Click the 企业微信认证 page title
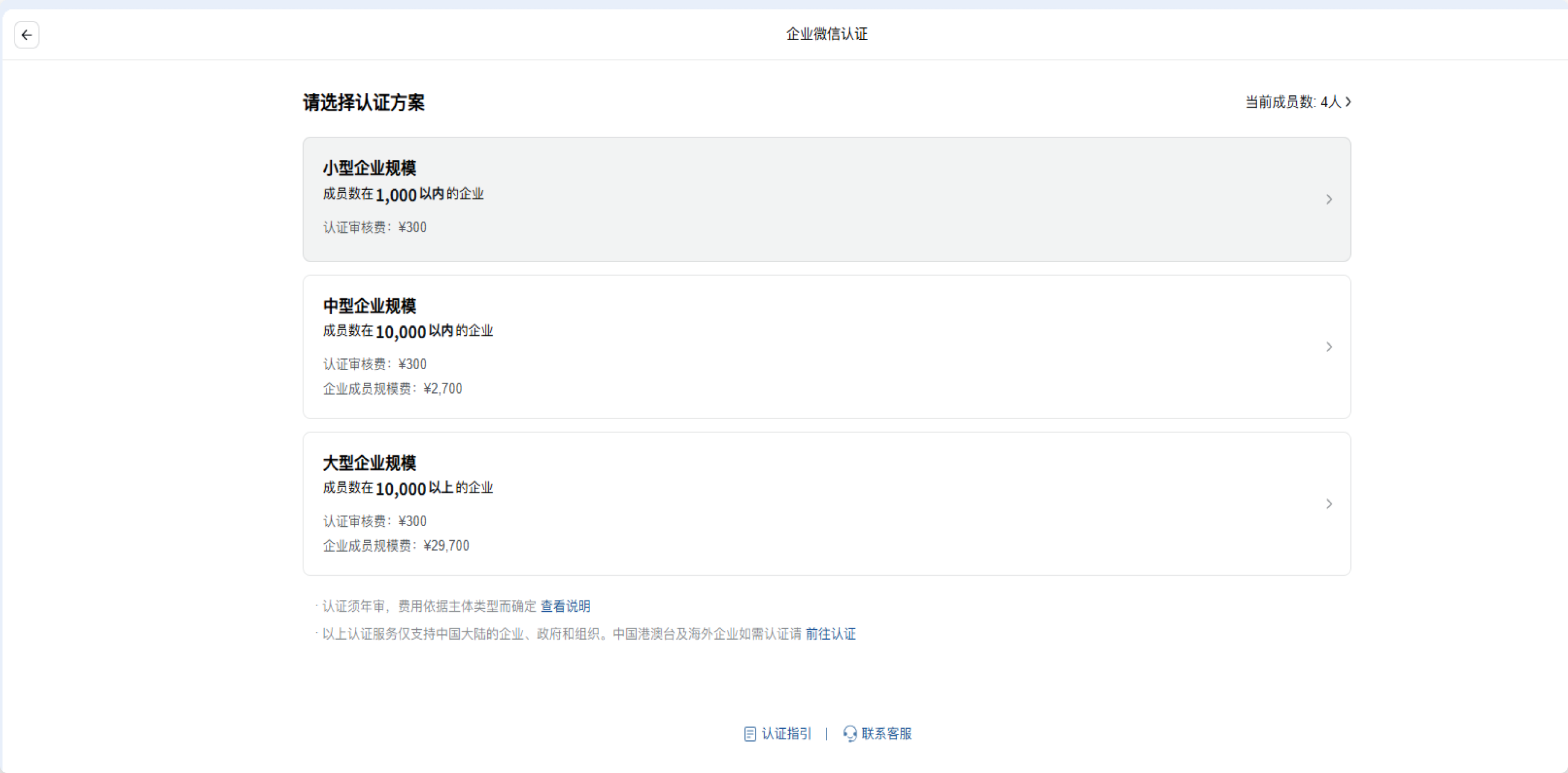1568x773 pixels. click(826, 34)
